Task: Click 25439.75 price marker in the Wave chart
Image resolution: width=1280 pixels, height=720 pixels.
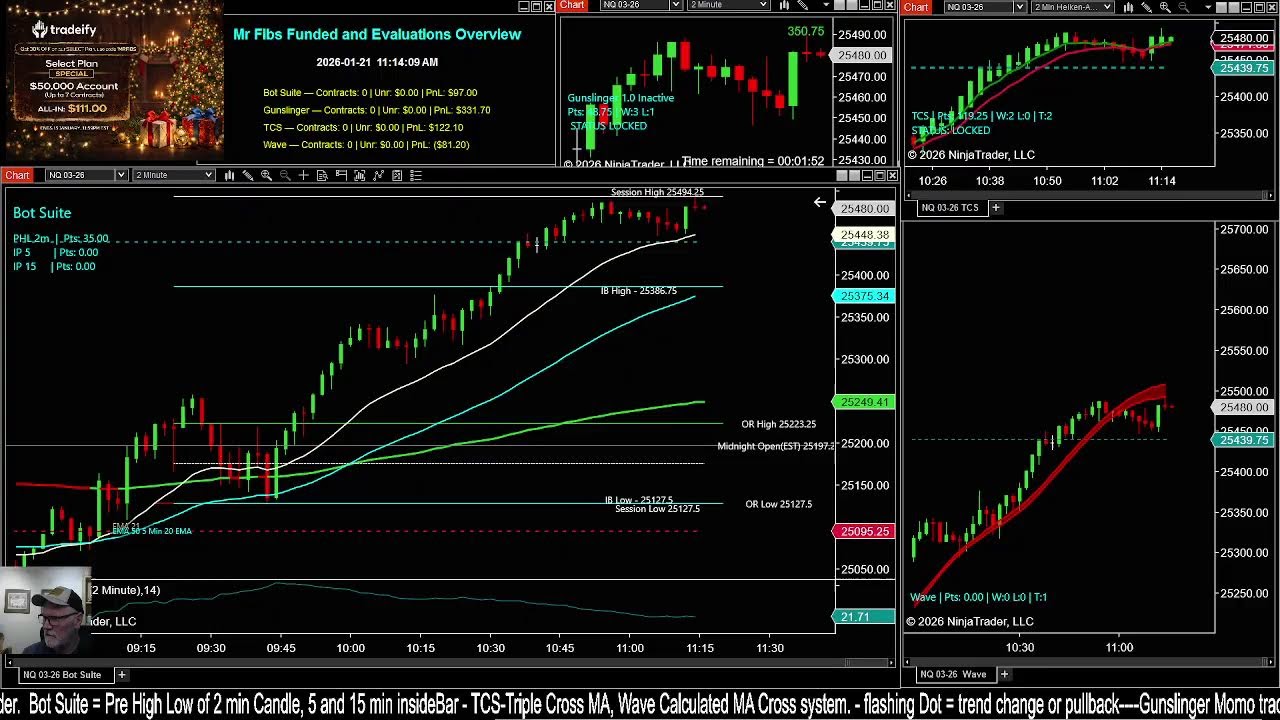Action: (1243, 440)
